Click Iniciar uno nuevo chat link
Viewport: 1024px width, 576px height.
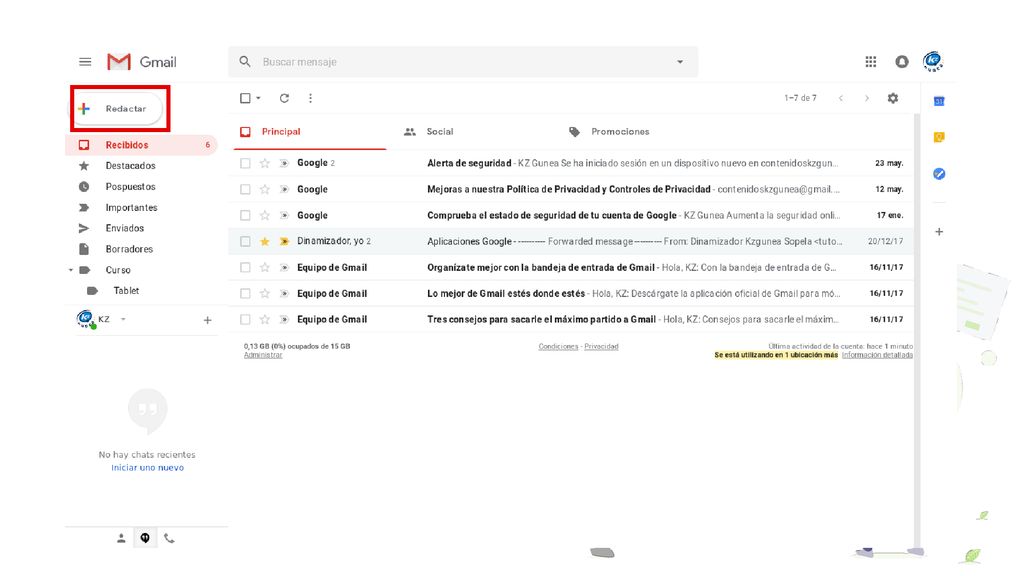click(x=147, y=468)
